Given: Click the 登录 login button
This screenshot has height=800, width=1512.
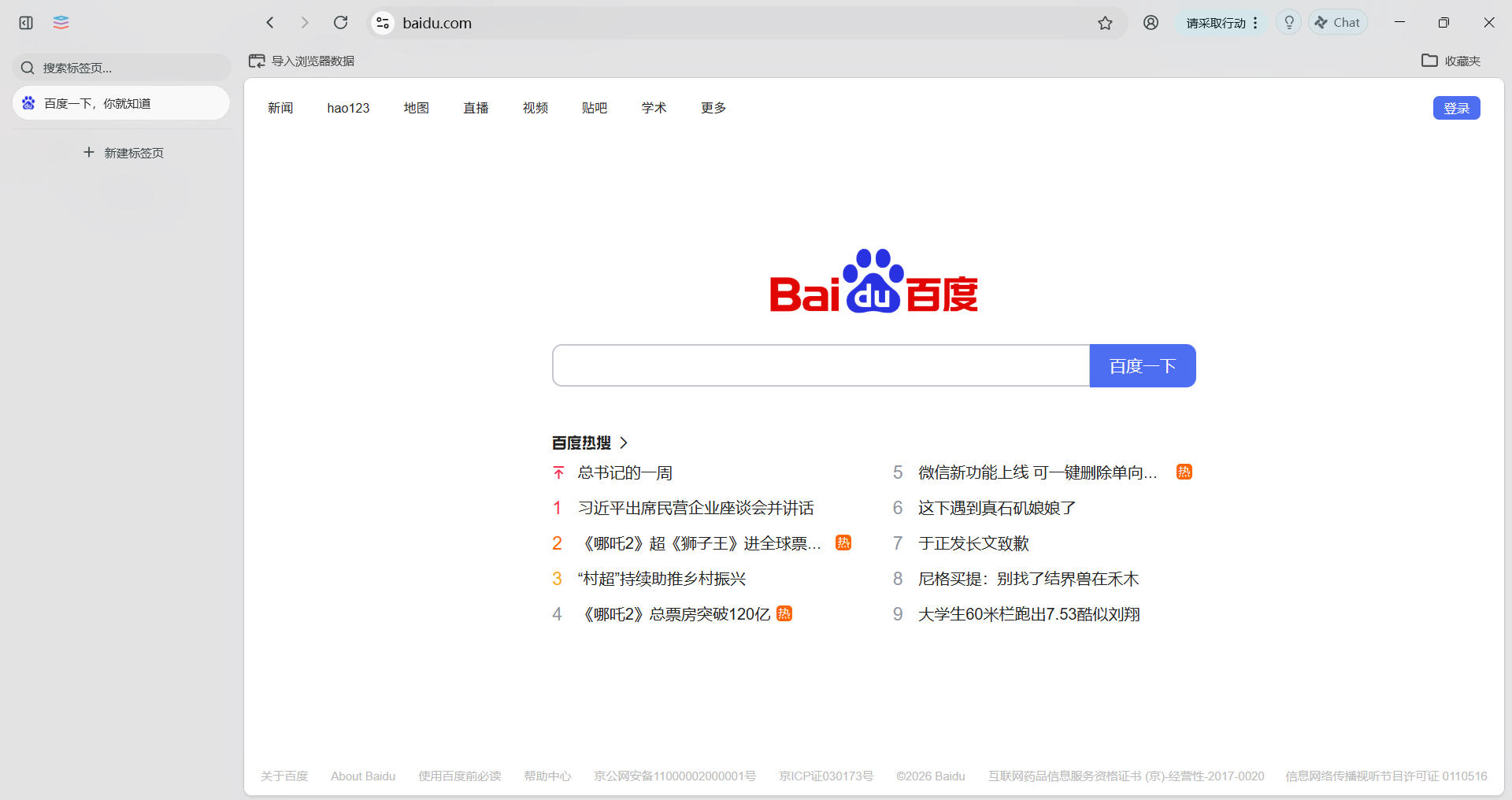Looking at the screenshot, I should 1456,108.
